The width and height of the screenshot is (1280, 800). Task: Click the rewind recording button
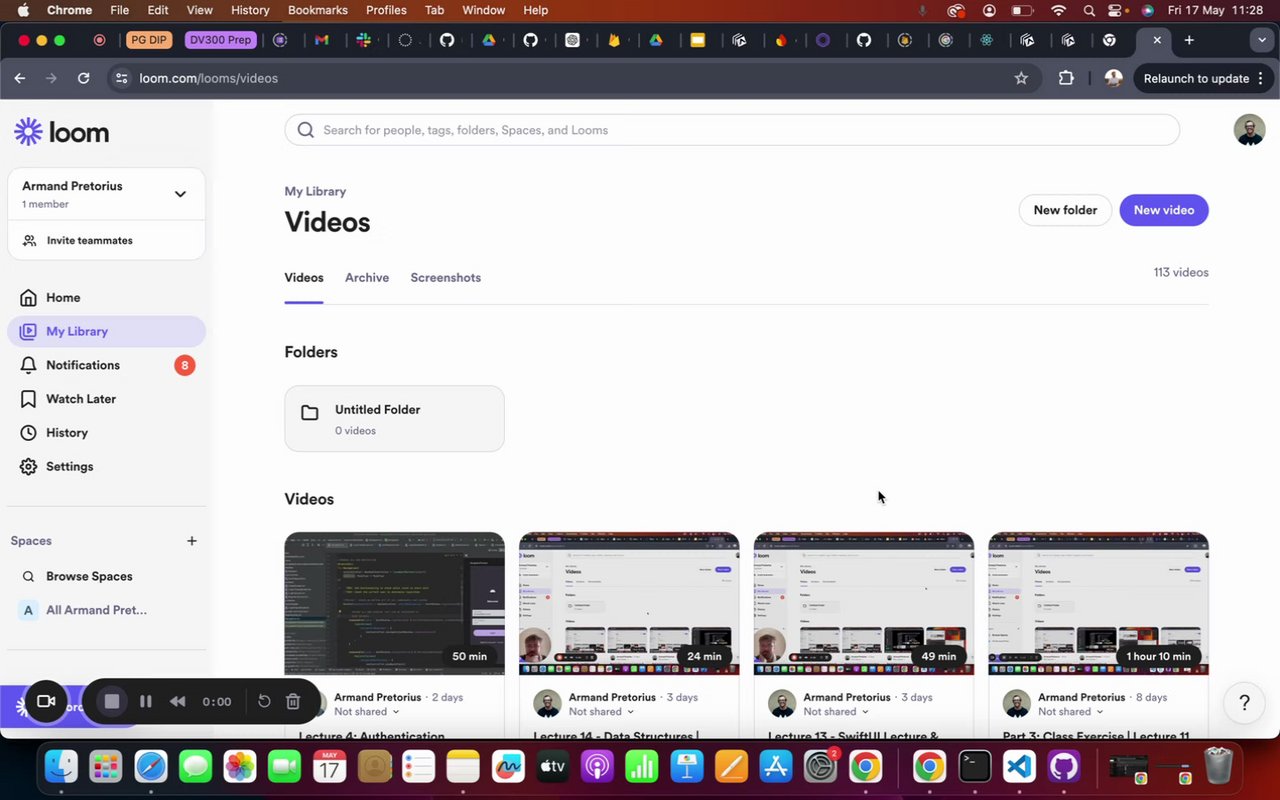[x=177, y=702]
